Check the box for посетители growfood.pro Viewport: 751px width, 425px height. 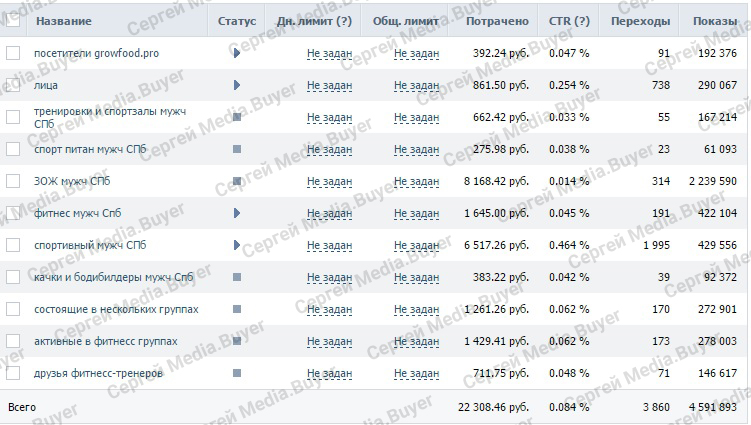pyautogui.click(x=13, y=53)
